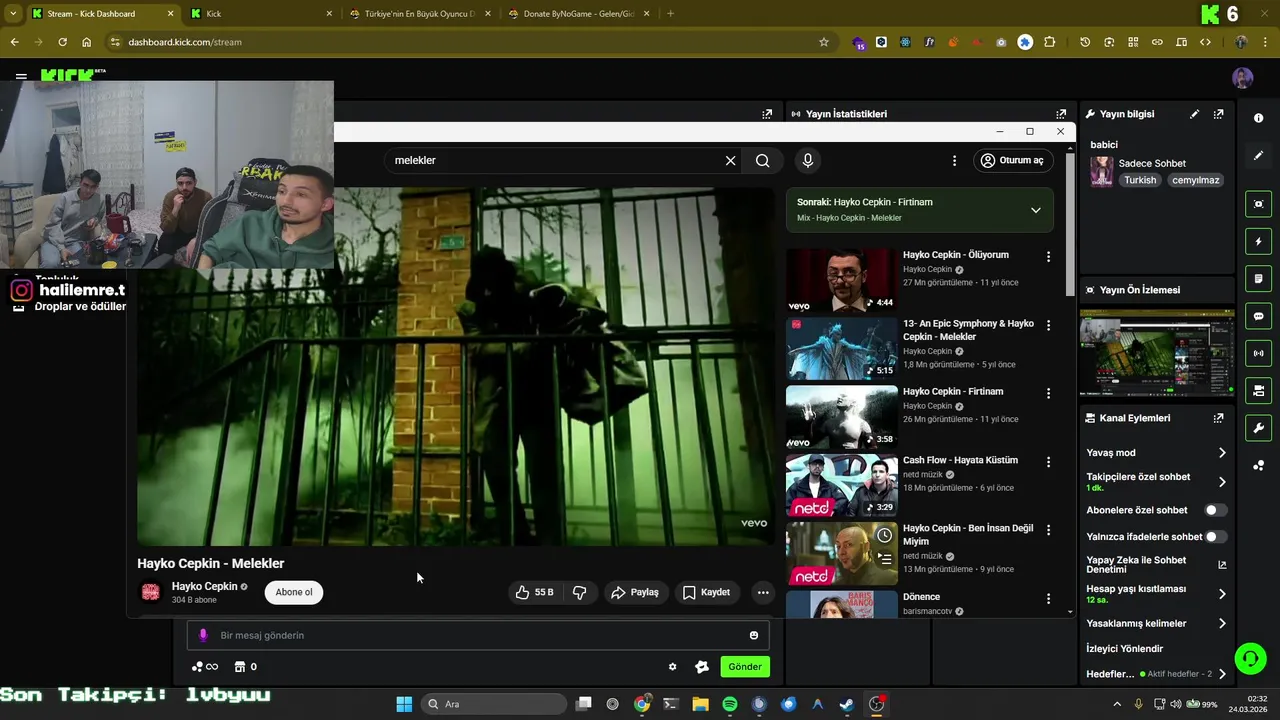Open YouTube settings three-dot menu beside Oturum aç

(954, 160)
